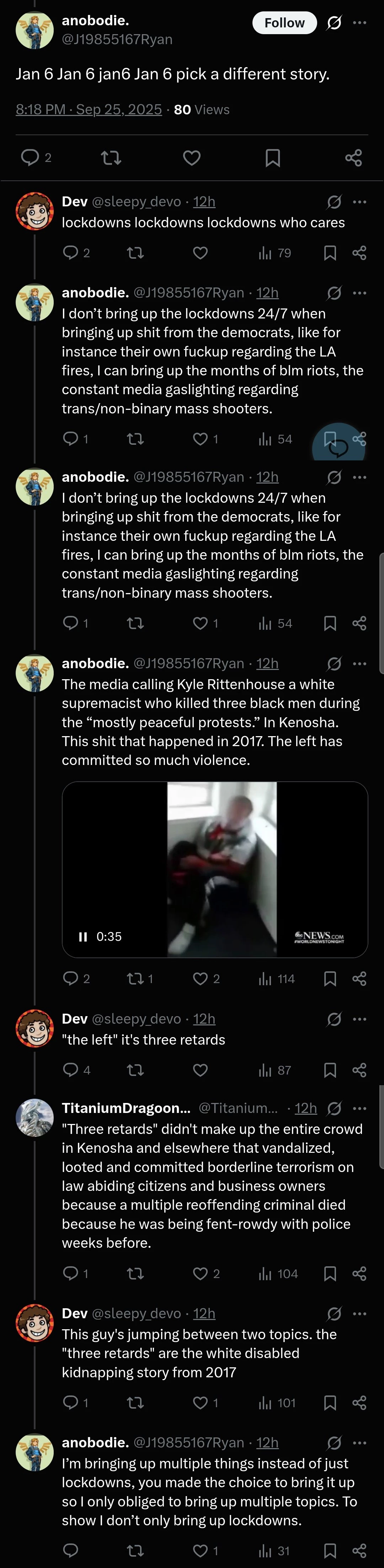384x1568 pixels.
Task: Repost the main Jan 6 post
Action: [111, 158]
